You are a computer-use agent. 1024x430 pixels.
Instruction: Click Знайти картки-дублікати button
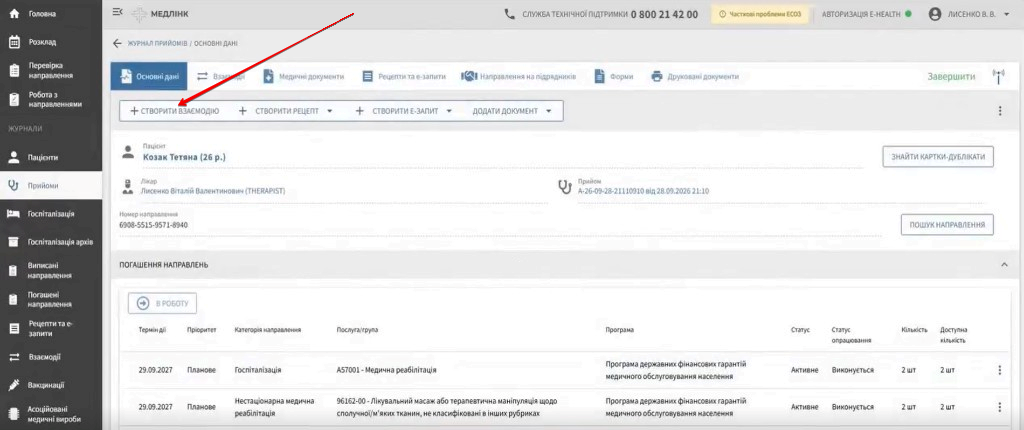938,157
